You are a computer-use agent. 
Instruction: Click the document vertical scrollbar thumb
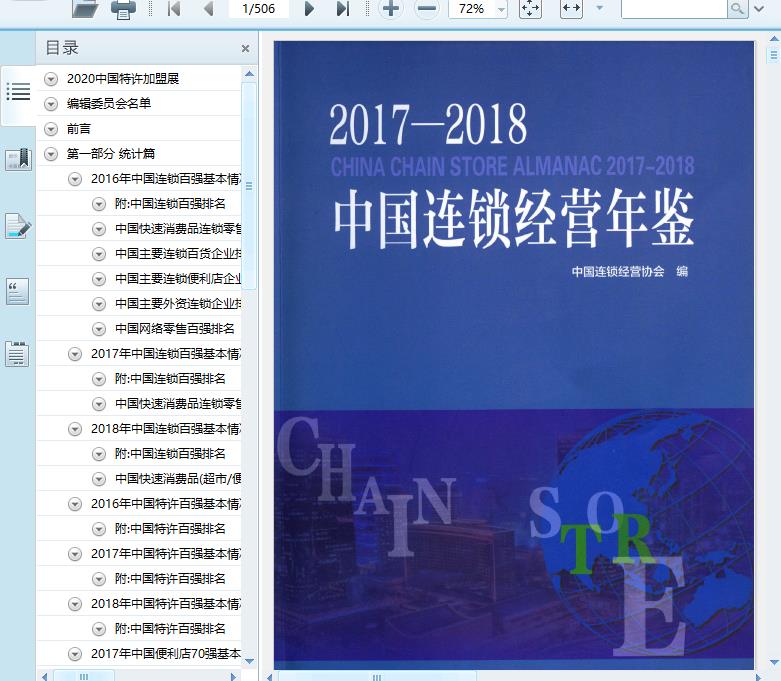click(774, 54)
